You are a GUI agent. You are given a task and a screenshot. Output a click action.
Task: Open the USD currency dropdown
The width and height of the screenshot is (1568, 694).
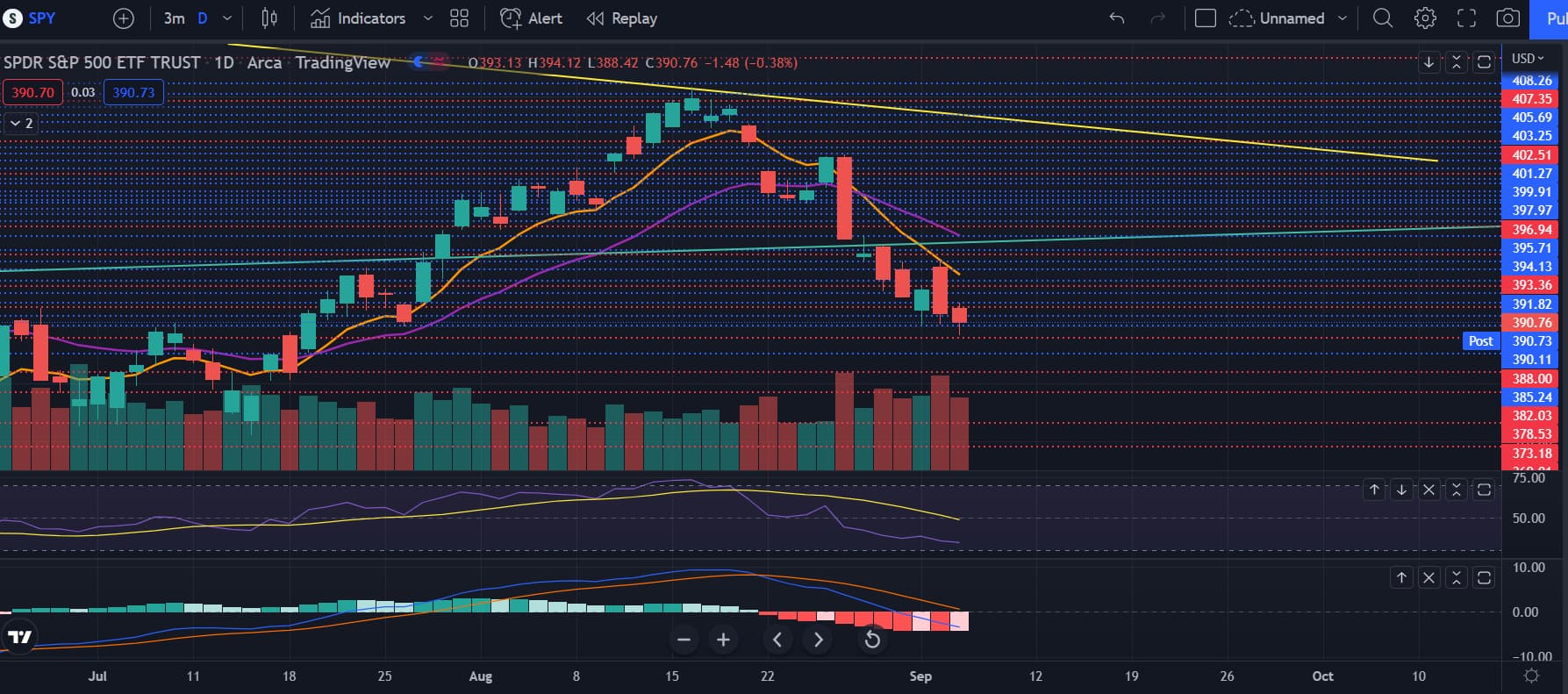tap(1528, 59)
